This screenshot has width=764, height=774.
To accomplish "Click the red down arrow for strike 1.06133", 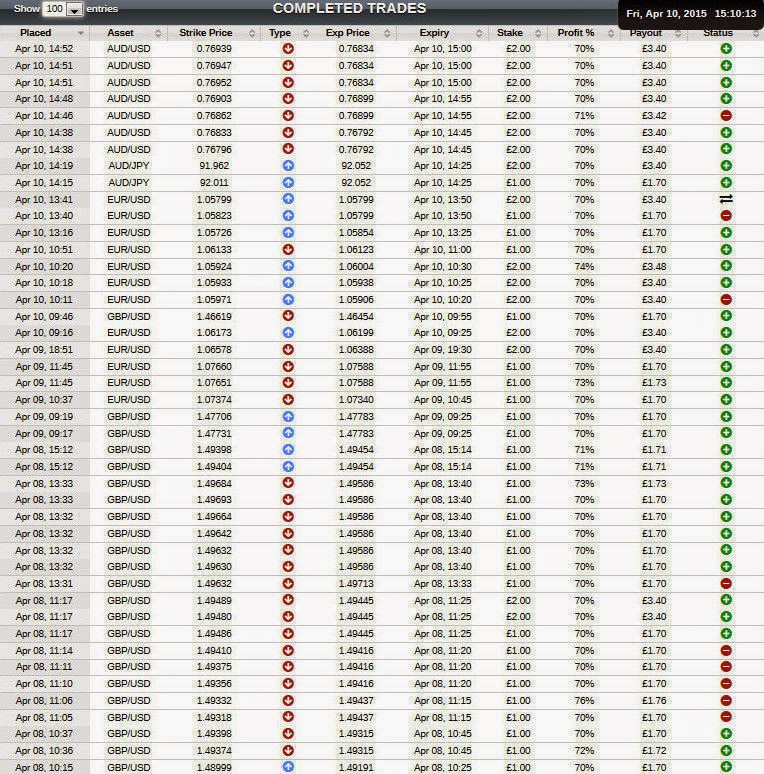I will [x=288, y=249].
